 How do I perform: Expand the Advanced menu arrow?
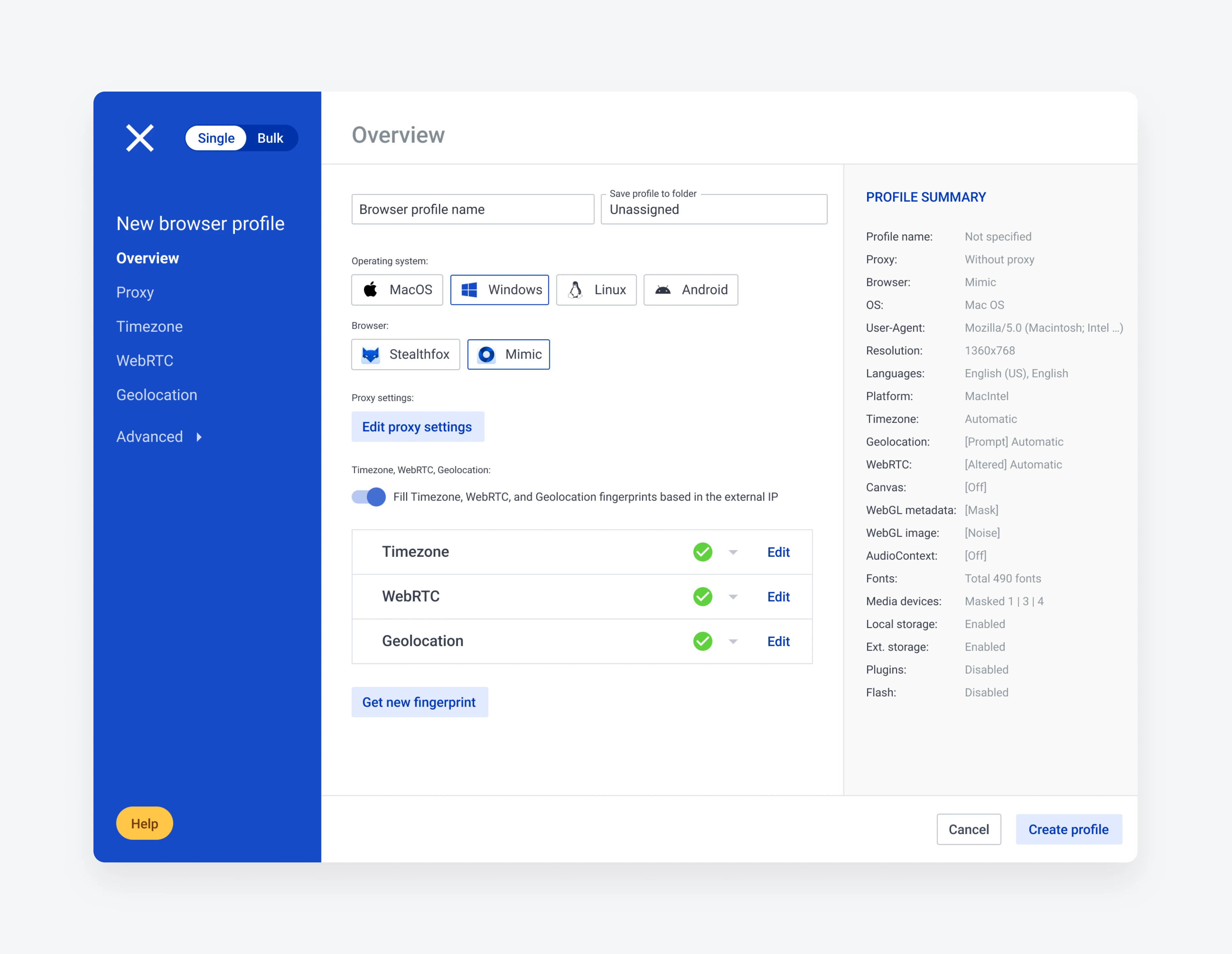click(199, 437)
